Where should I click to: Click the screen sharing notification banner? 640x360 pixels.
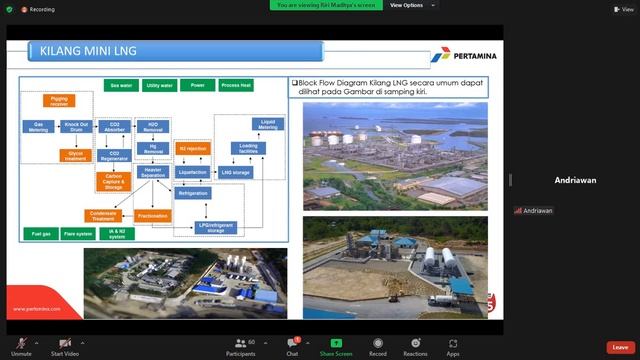click(x=326, y=5)
